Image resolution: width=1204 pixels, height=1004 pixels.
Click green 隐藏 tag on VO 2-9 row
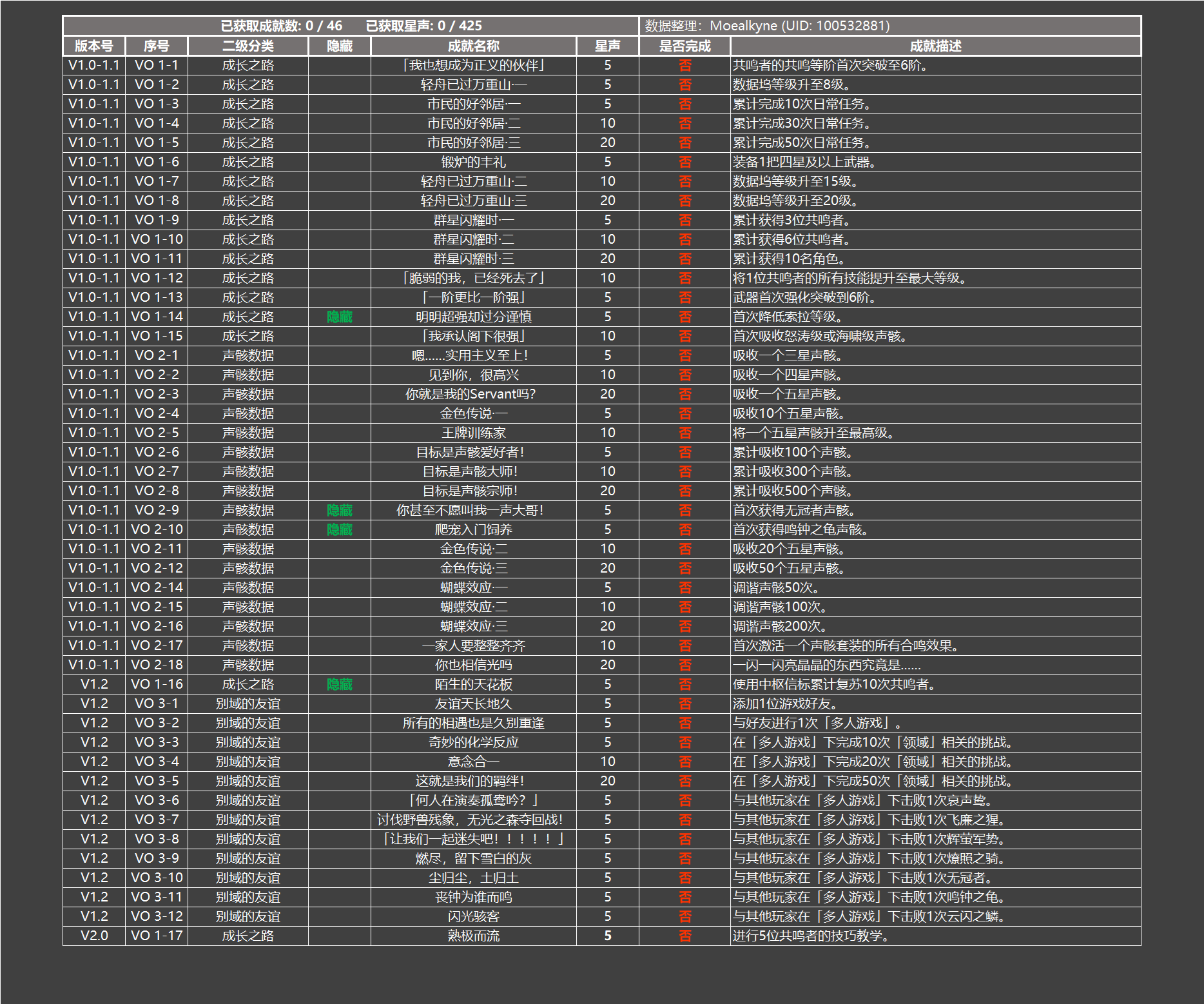[x=340, y=510]
